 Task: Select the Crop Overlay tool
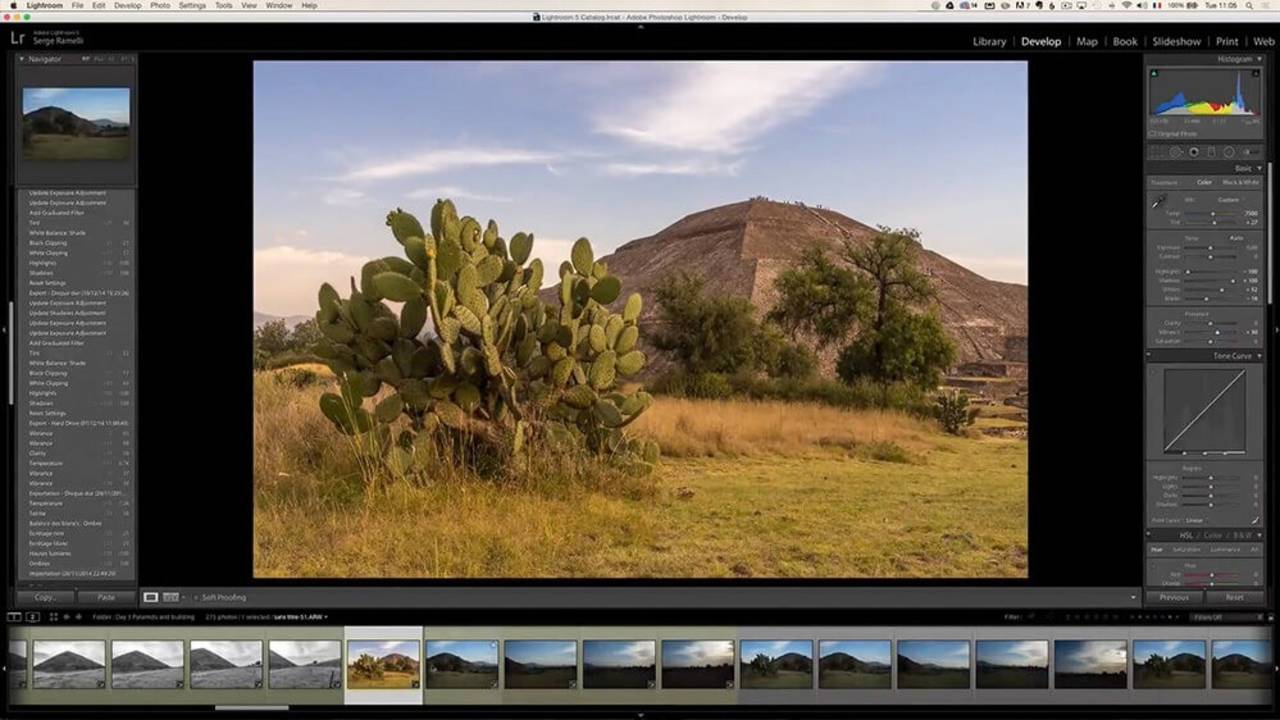pos(1157,152)
